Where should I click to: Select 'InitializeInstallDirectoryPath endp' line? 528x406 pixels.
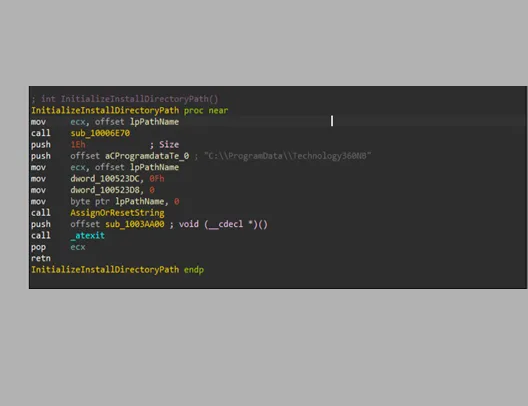(118, 270)
